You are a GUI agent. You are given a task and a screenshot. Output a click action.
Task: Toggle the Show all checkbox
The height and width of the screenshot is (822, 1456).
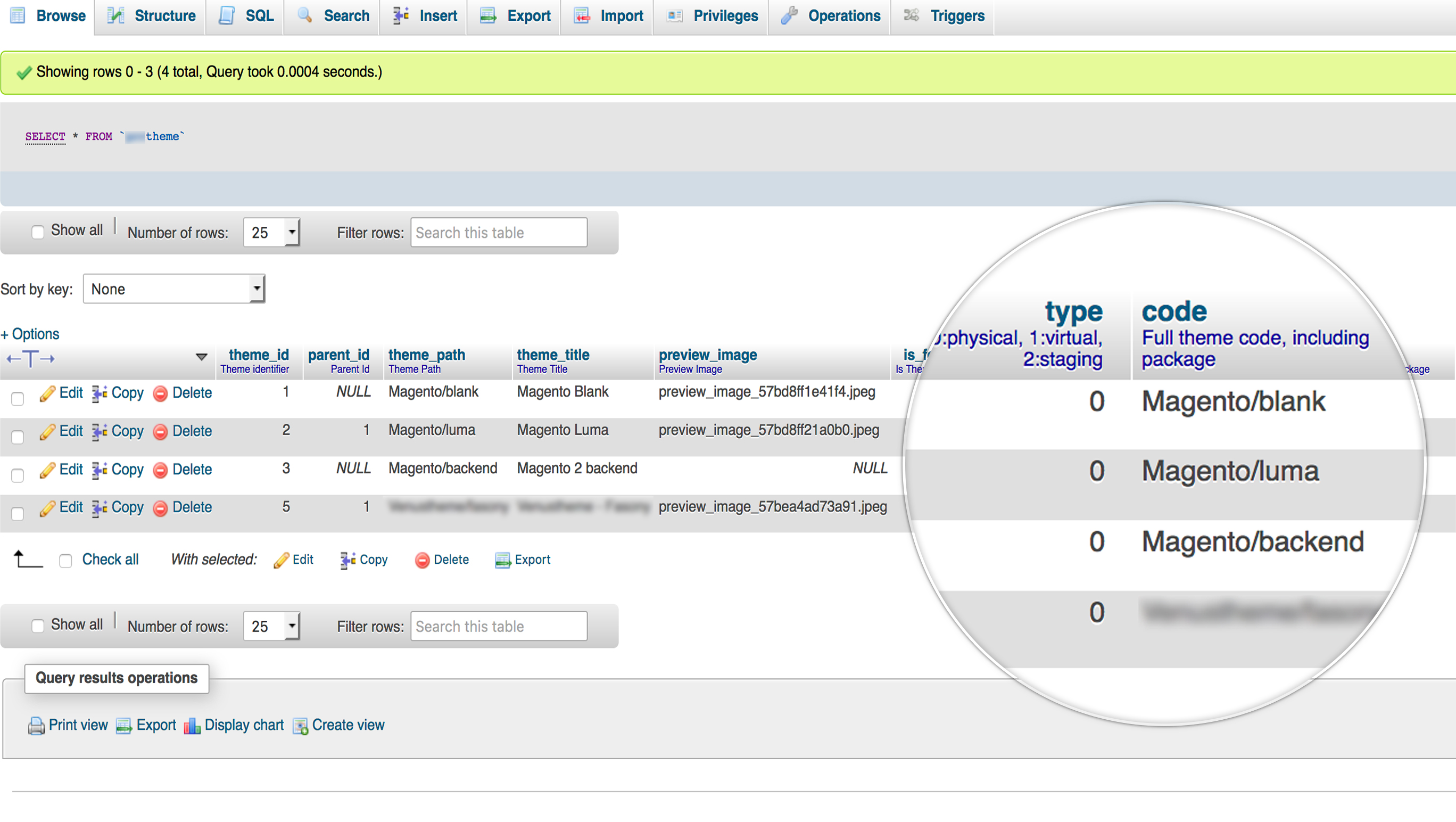click(38, 231)
